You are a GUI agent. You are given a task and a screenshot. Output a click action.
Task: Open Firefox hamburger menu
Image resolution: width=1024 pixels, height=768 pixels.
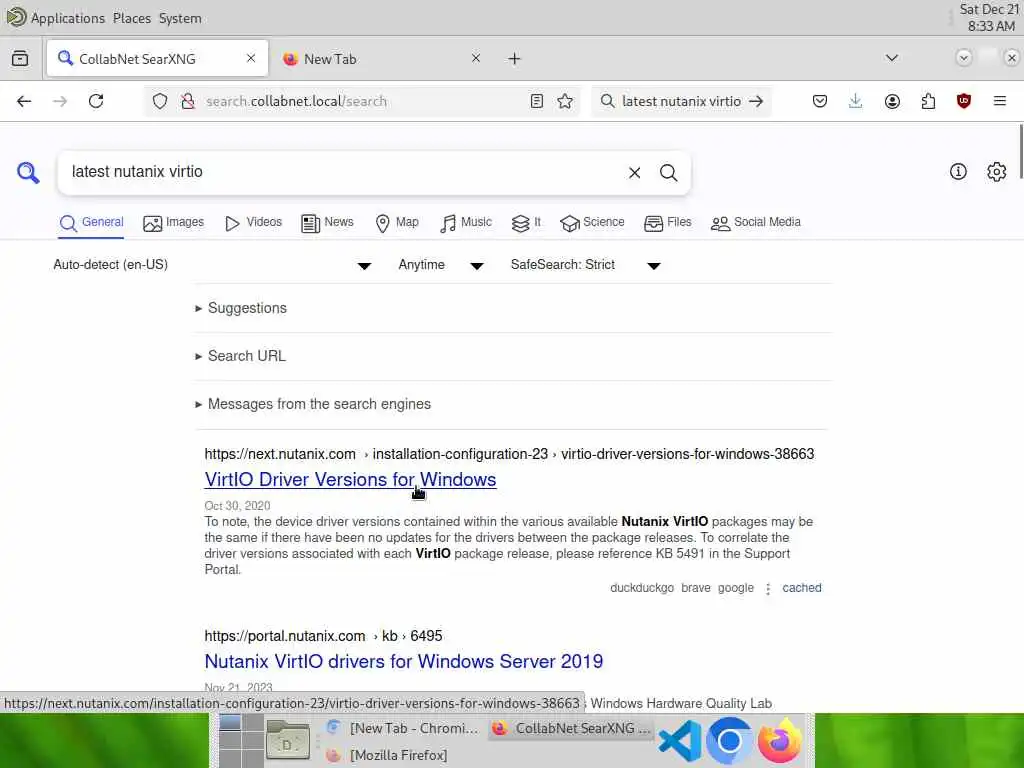tap(1000, 101)
